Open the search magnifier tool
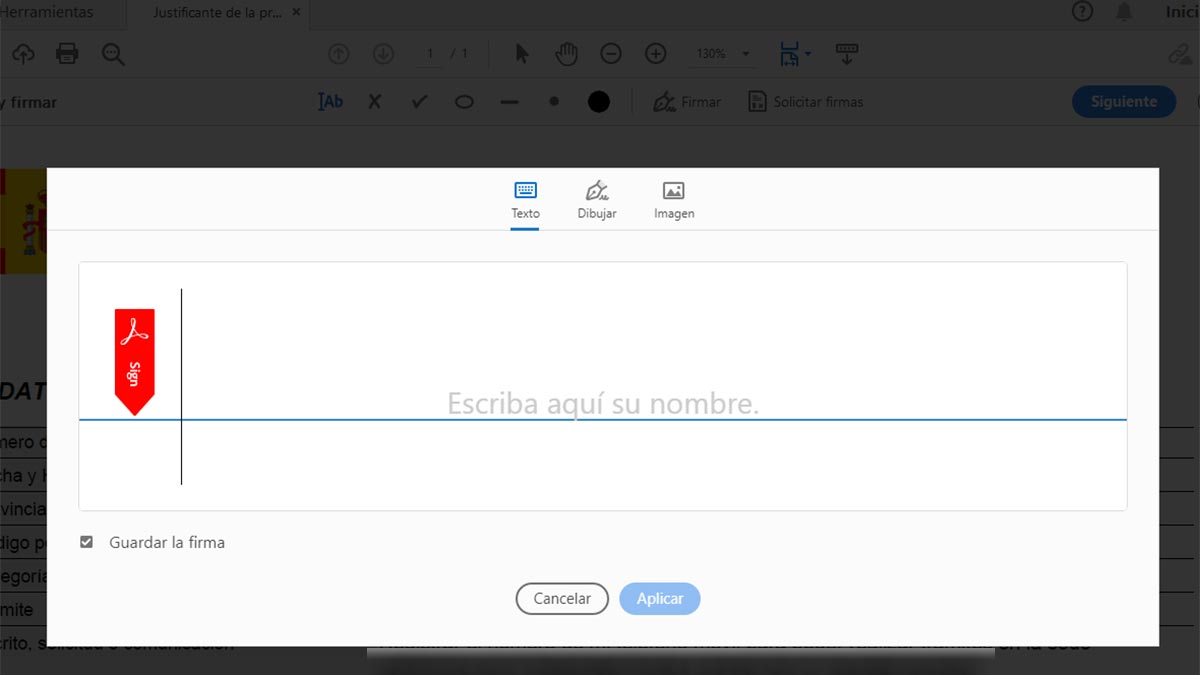This screenshot has width=1200, height=675. (113, 54)
